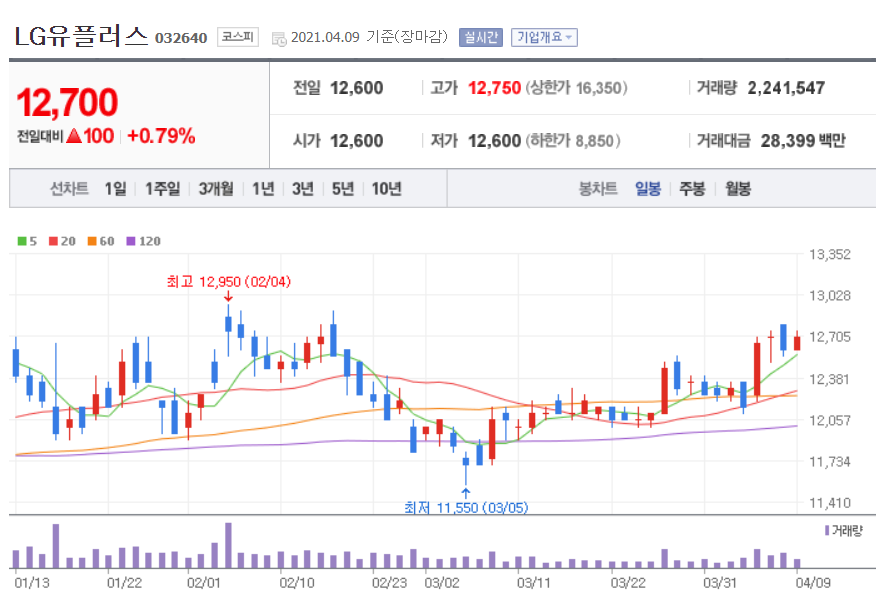Select the 1일 line chart tab
876x610 pixels.
(x=116, y=189)
